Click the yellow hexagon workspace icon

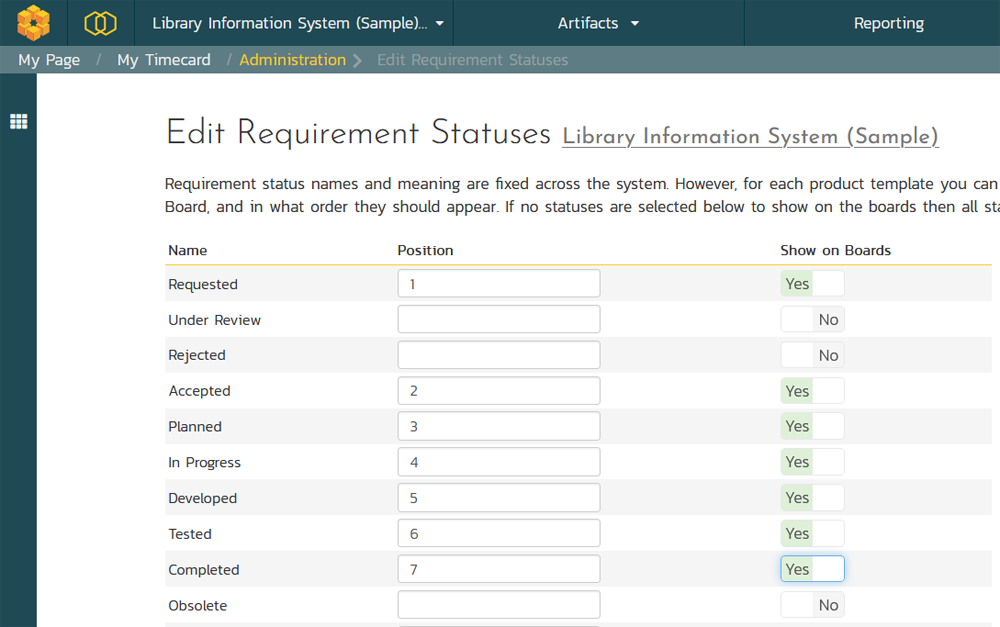click(100, 23)
